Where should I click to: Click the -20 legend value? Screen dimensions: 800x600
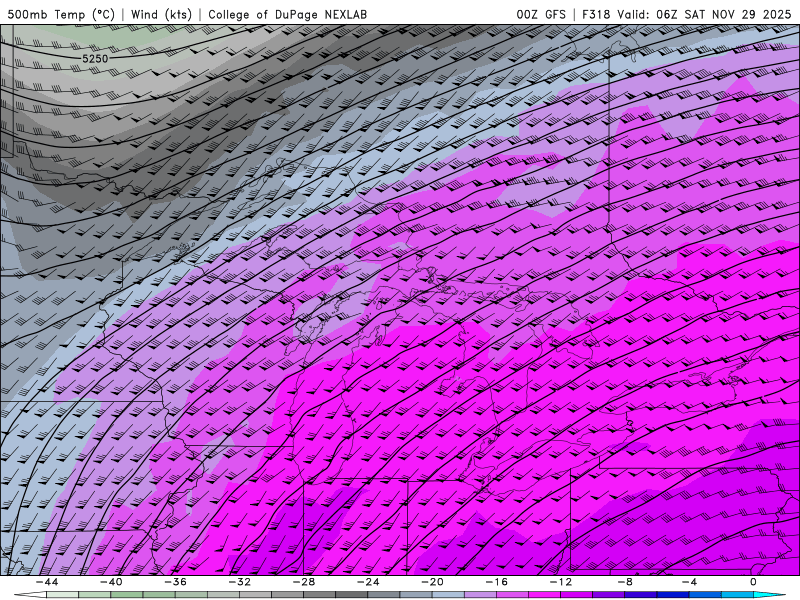tap(433, 582)
